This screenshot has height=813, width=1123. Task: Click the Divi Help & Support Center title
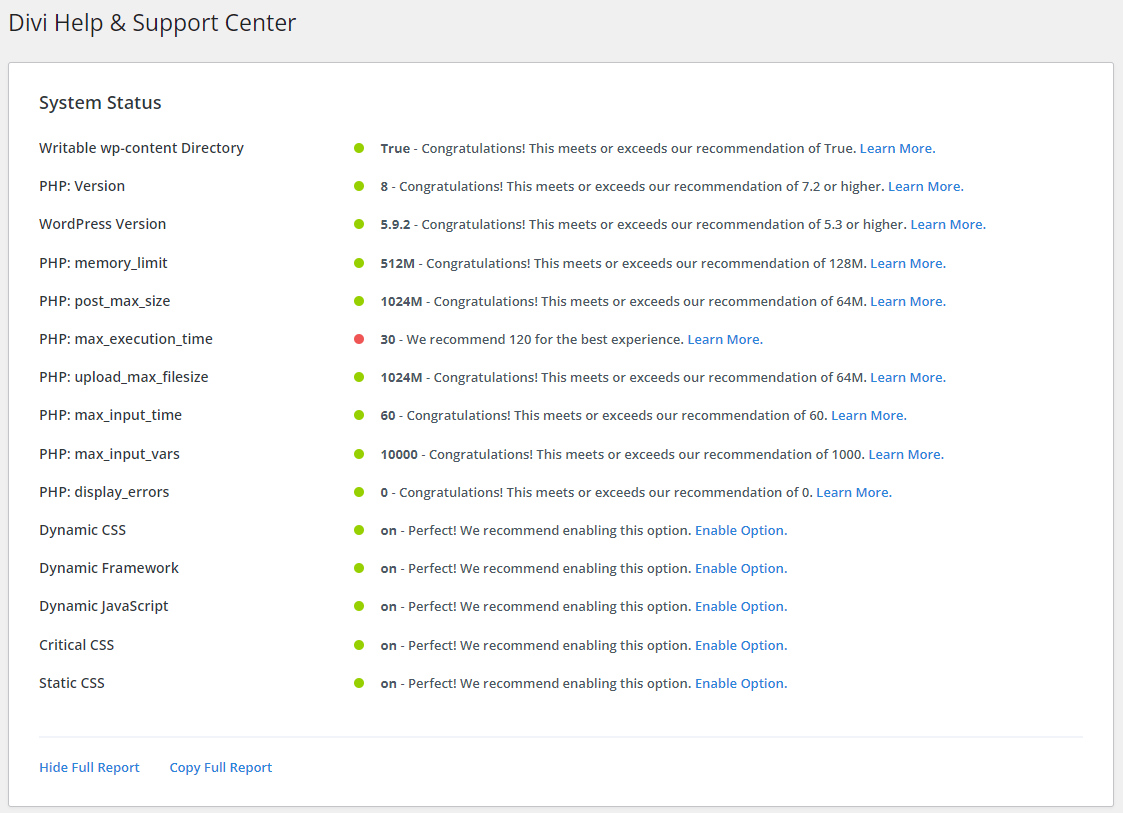point(152,23)
